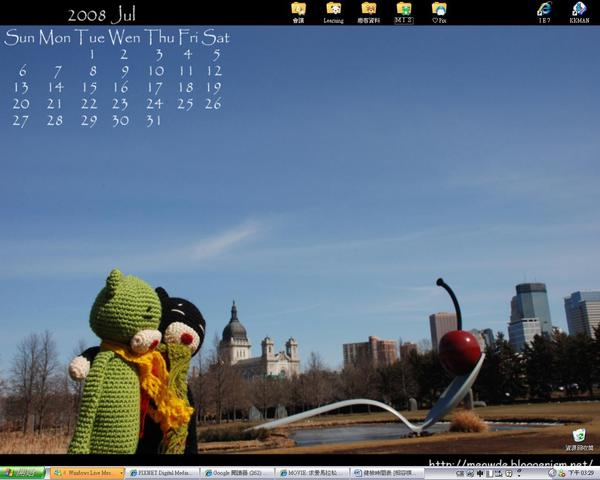
Task: Select the bear folder between Learning and MTS
Action: pyautogui.click(x=369, y=13)
